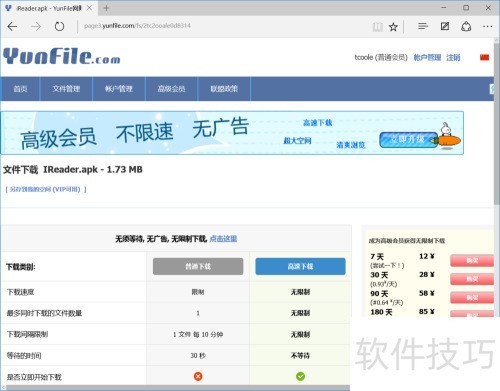Click the 立即升级 upgrade banner button
500x391 pixels.
click(x=408, y=140)
